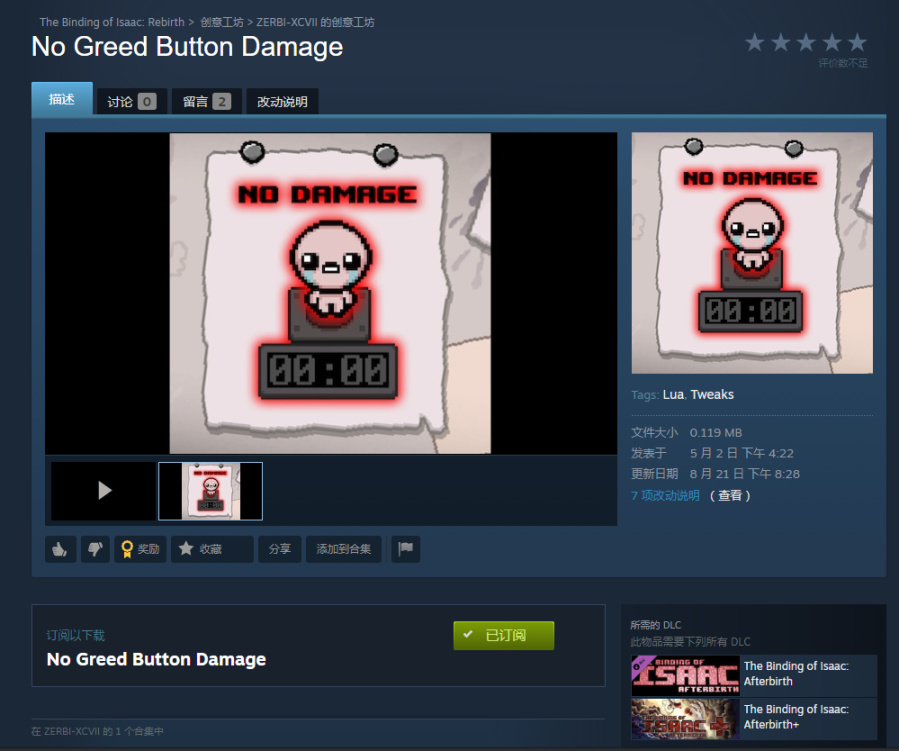Screen dimensions: 899x751
Task: Open the Binding of Isaac: Afterbirth DLC entry
Action: click(x=754, y=675)
